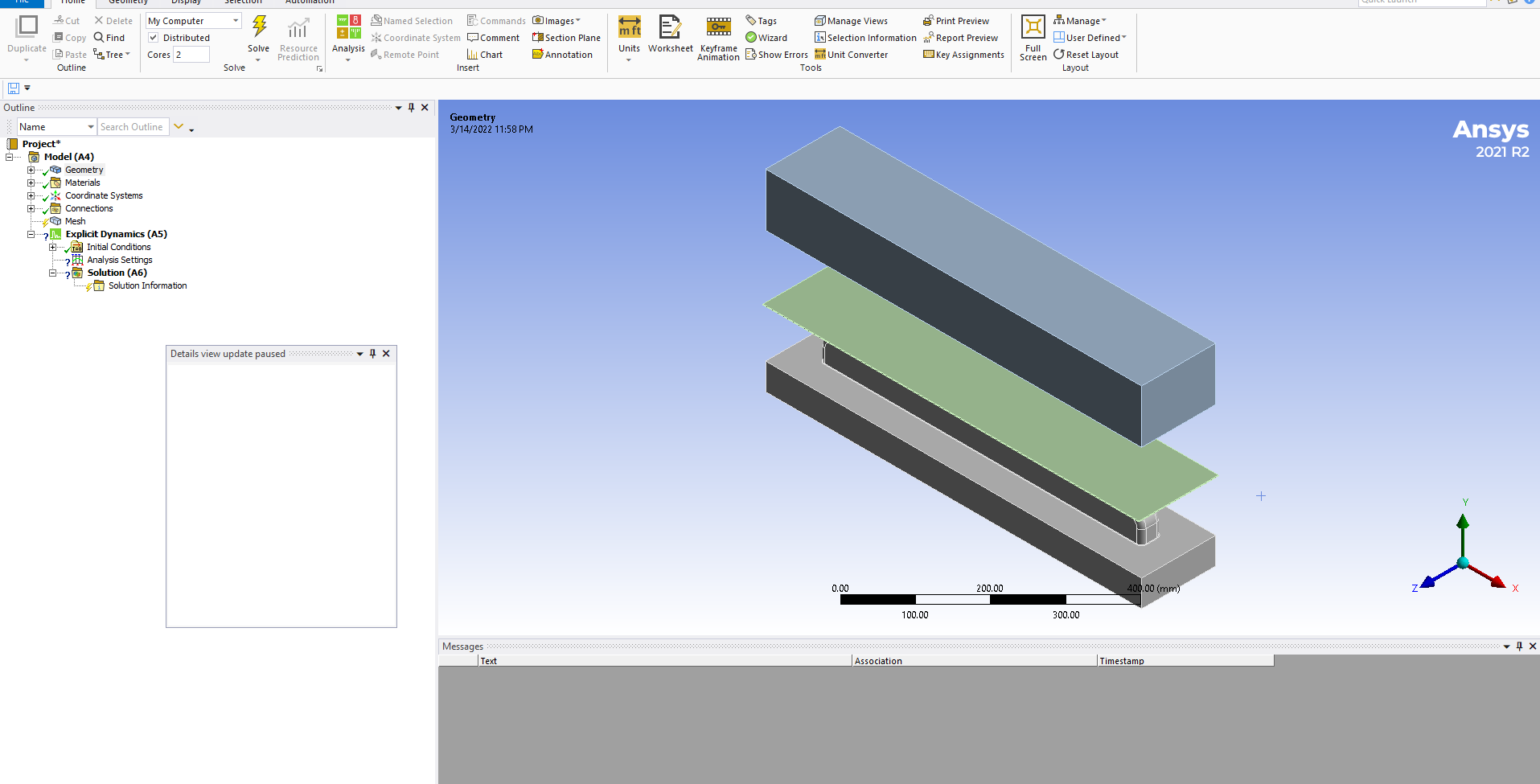The image size is (1540, 784).
Task: Select Coordinate Systems in the tree
Action: pos(104,195)
